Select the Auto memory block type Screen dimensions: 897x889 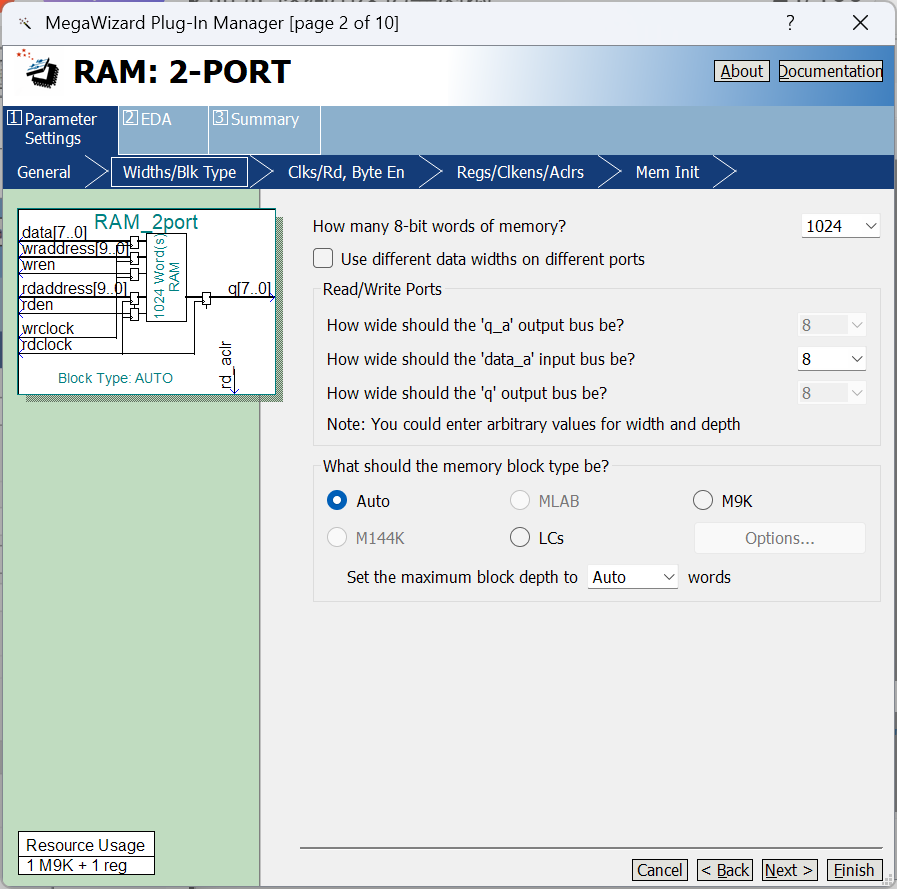tap(337, 501)
